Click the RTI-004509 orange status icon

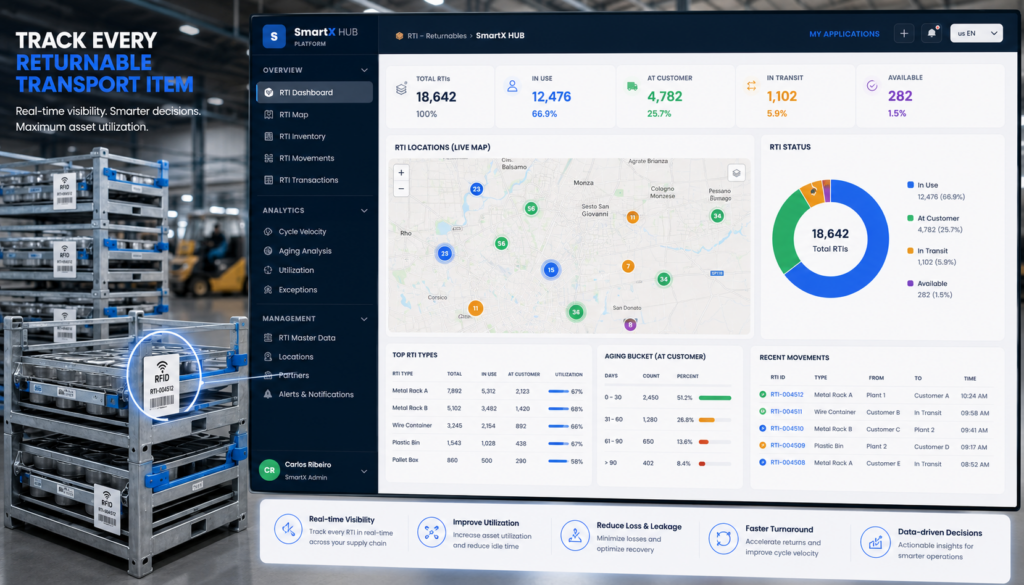coord(762,446)
